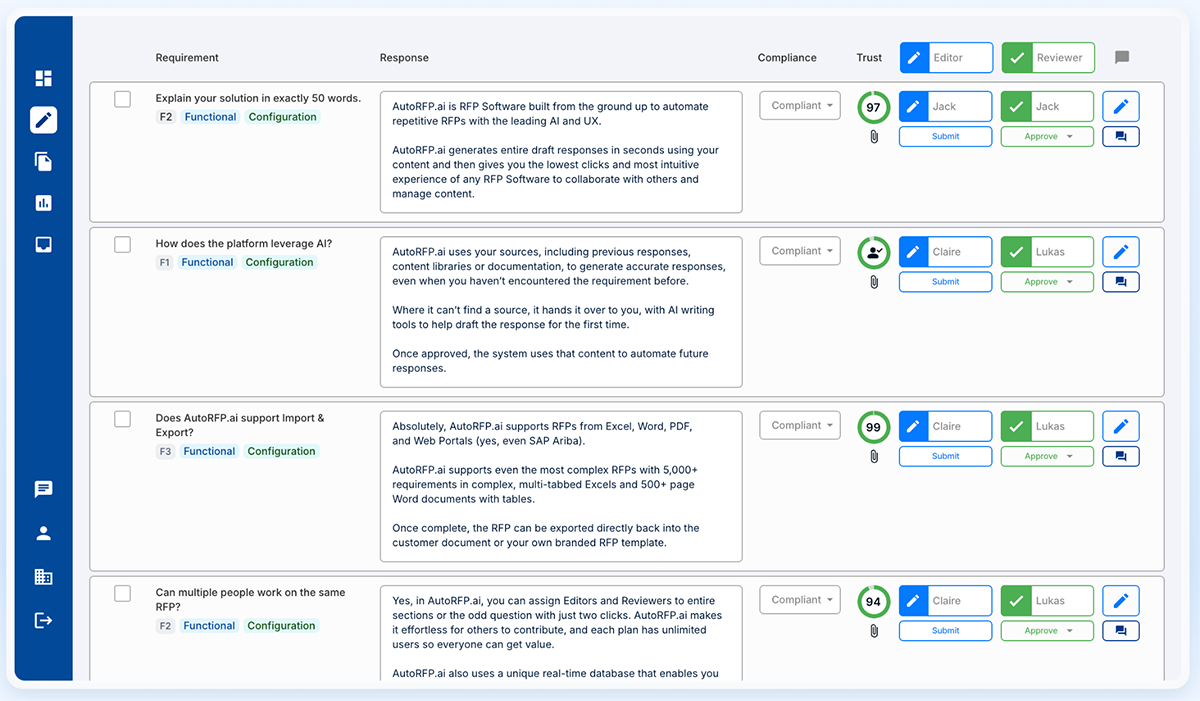Click the header Editor assignment field
Image resolution: width=1200 pixels, height=701 pixels.
(946, 57)
